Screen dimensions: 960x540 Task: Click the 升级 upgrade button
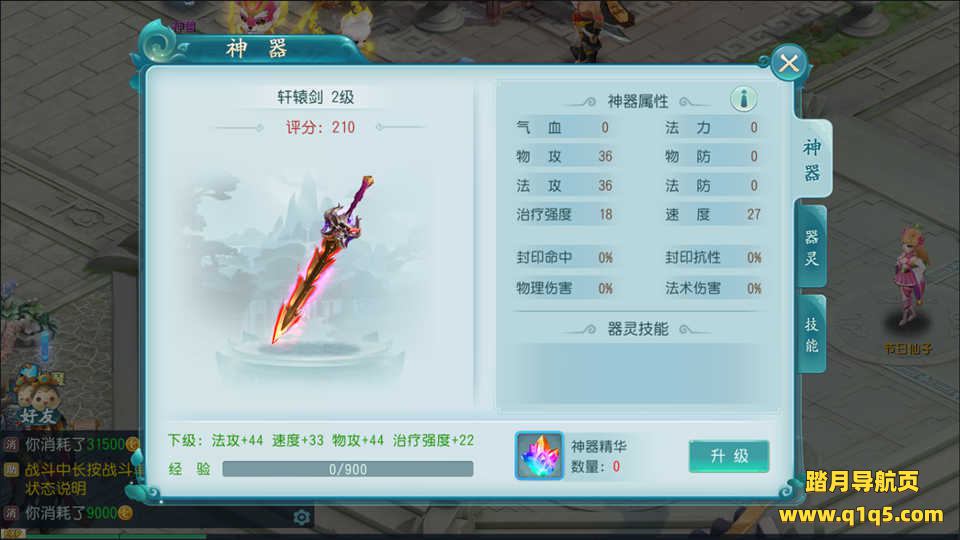click(729, 456)
